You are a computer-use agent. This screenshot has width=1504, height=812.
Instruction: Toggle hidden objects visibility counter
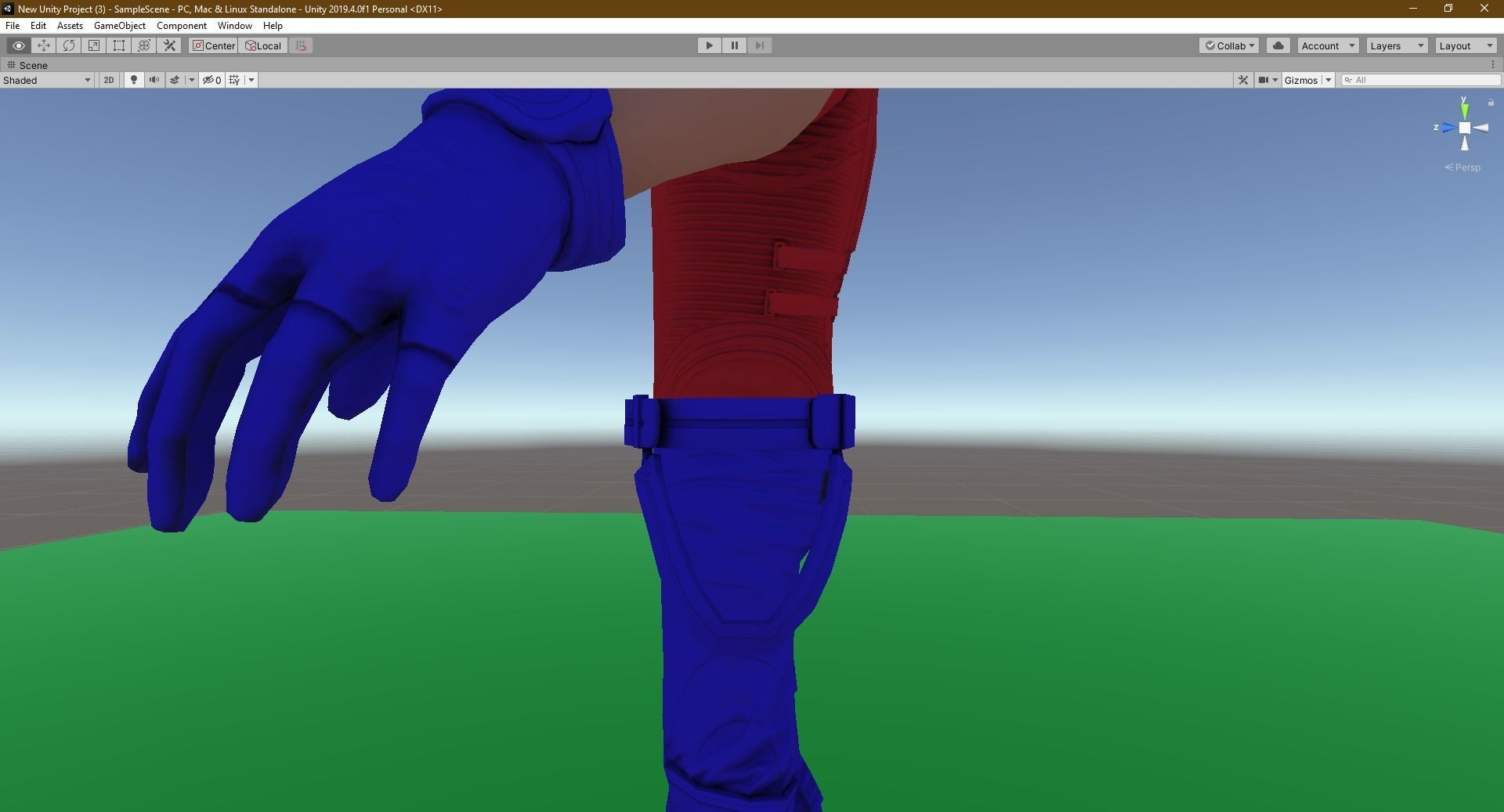(x=212, y=80)
